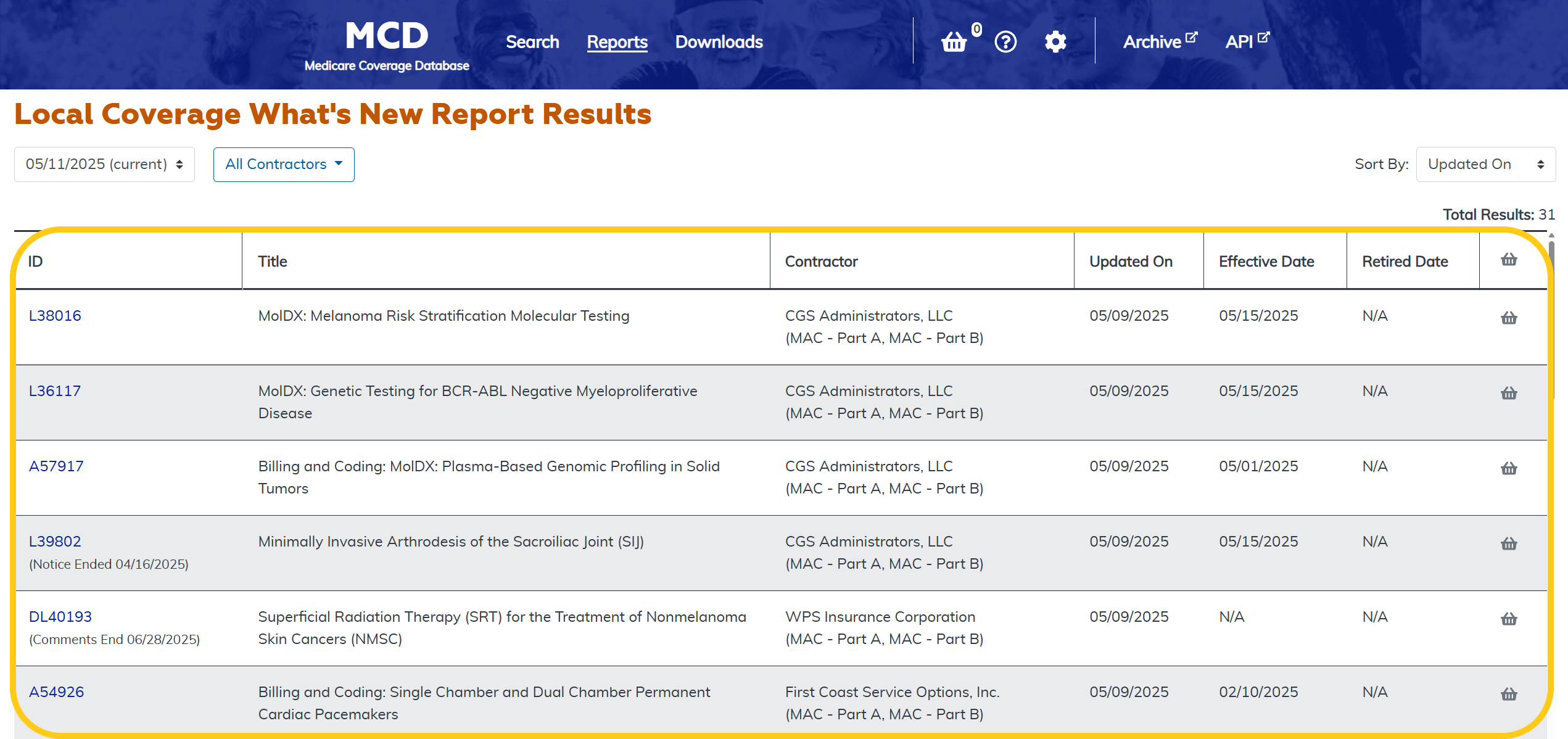Open the Sort By dropdown
The image size is (1568, 739).
(x=1485, y=164)
